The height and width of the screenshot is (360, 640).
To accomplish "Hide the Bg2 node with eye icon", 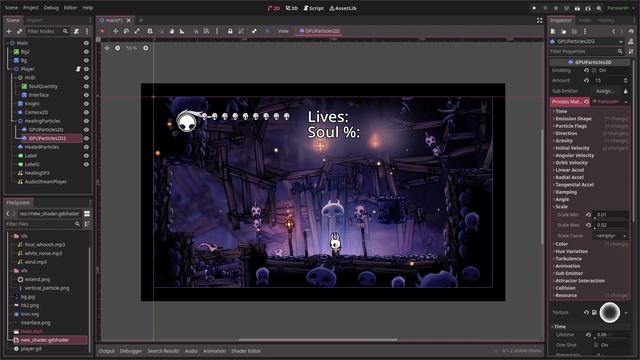I will click(x=86, y=52).
